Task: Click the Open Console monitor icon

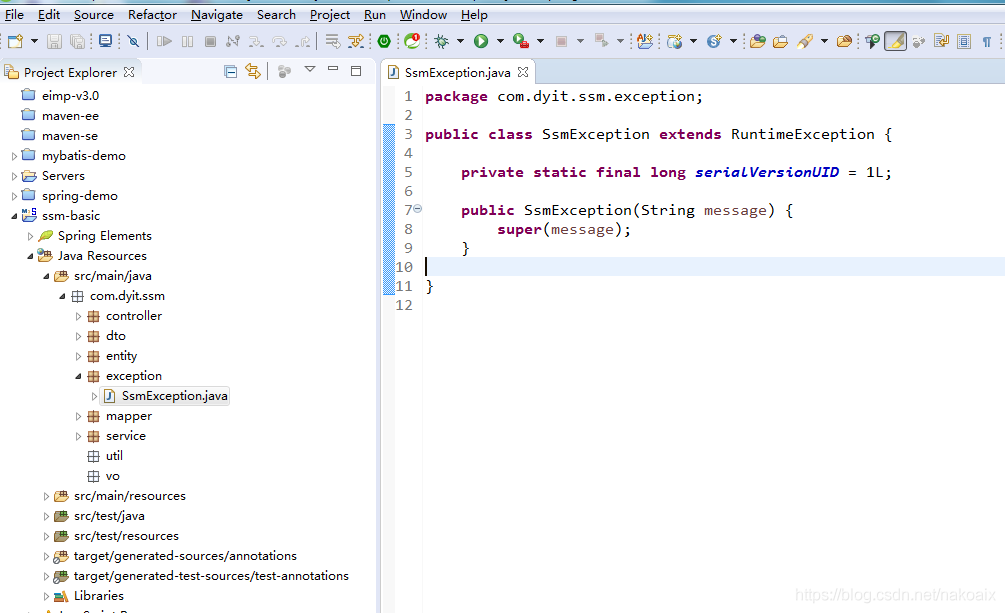Action: pos(105,41)
